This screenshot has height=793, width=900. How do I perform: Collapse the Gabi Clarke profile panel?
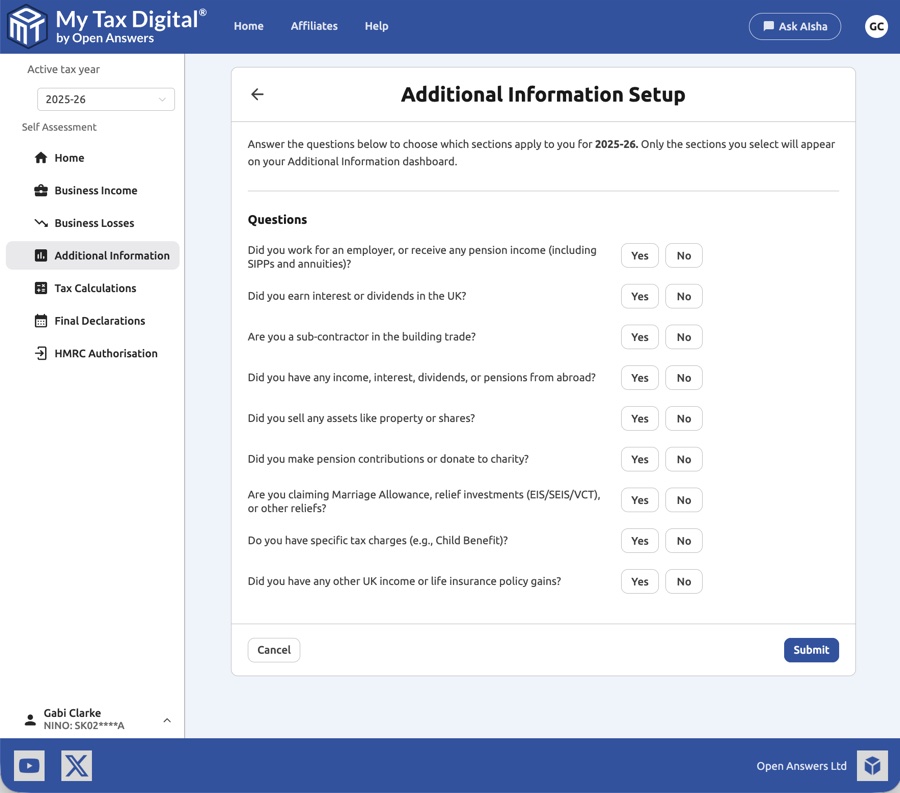pyautogui.click(x=166, y=718)
